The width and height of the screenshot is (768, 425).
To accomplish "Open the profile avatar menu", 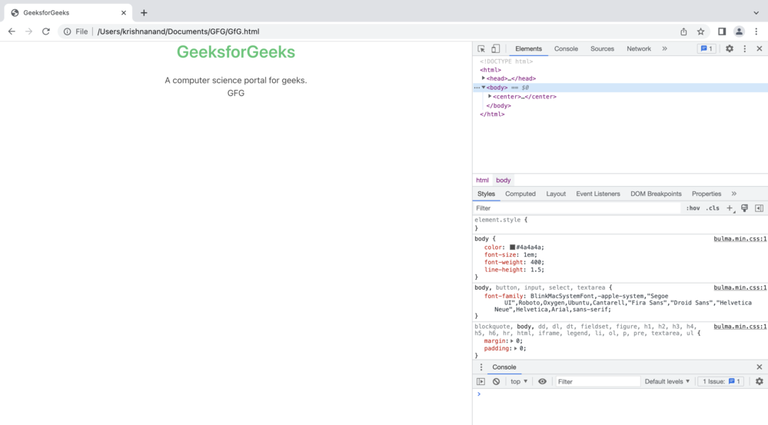I will [739, 31].
